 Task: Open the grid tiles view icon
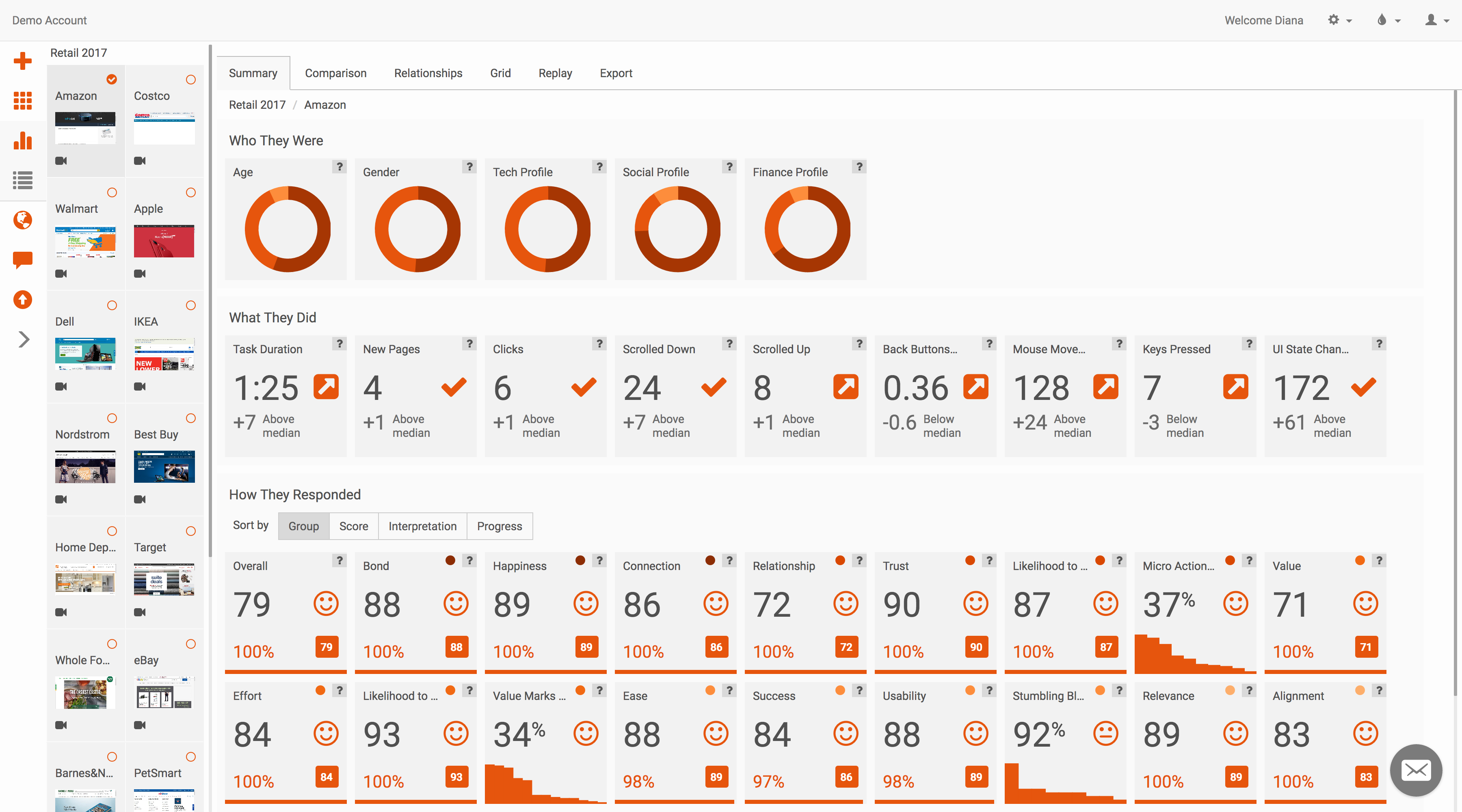pyautogui.click(x=23, y=100)
